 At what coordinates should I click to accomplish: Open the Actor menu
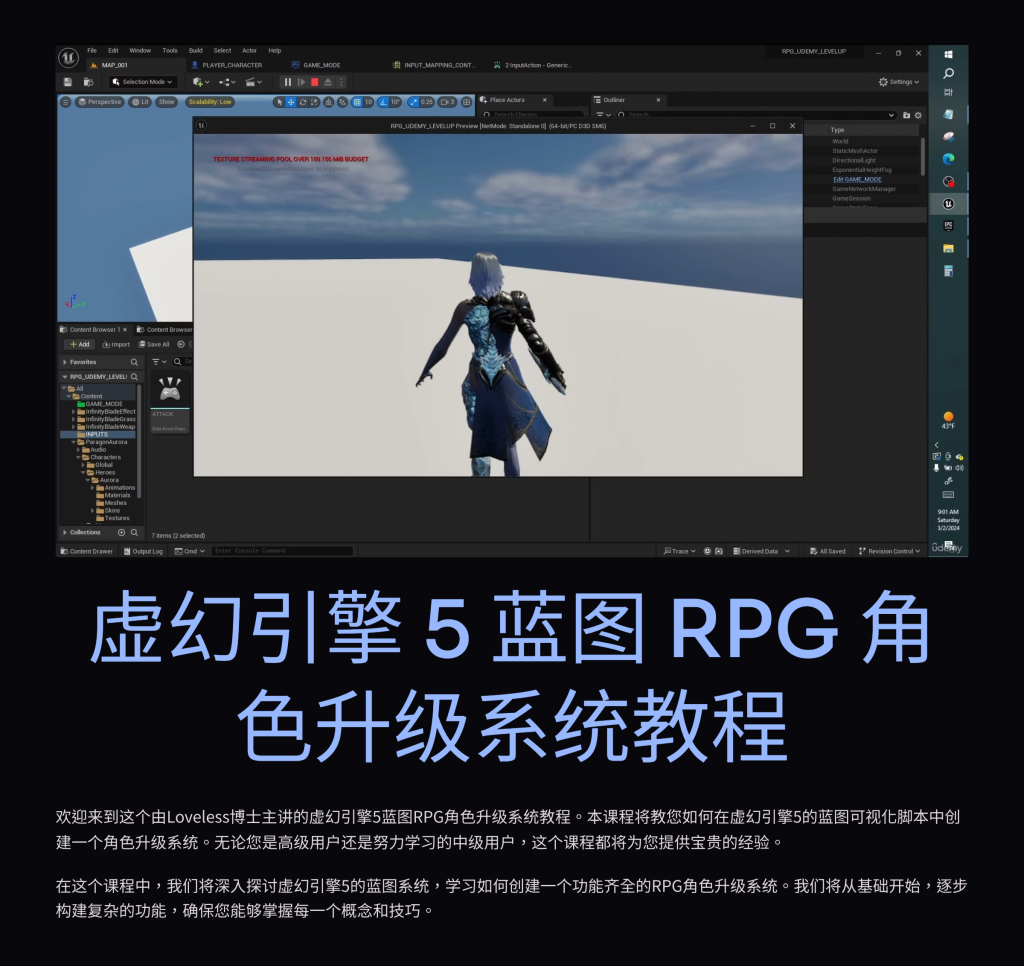point(249,50)
